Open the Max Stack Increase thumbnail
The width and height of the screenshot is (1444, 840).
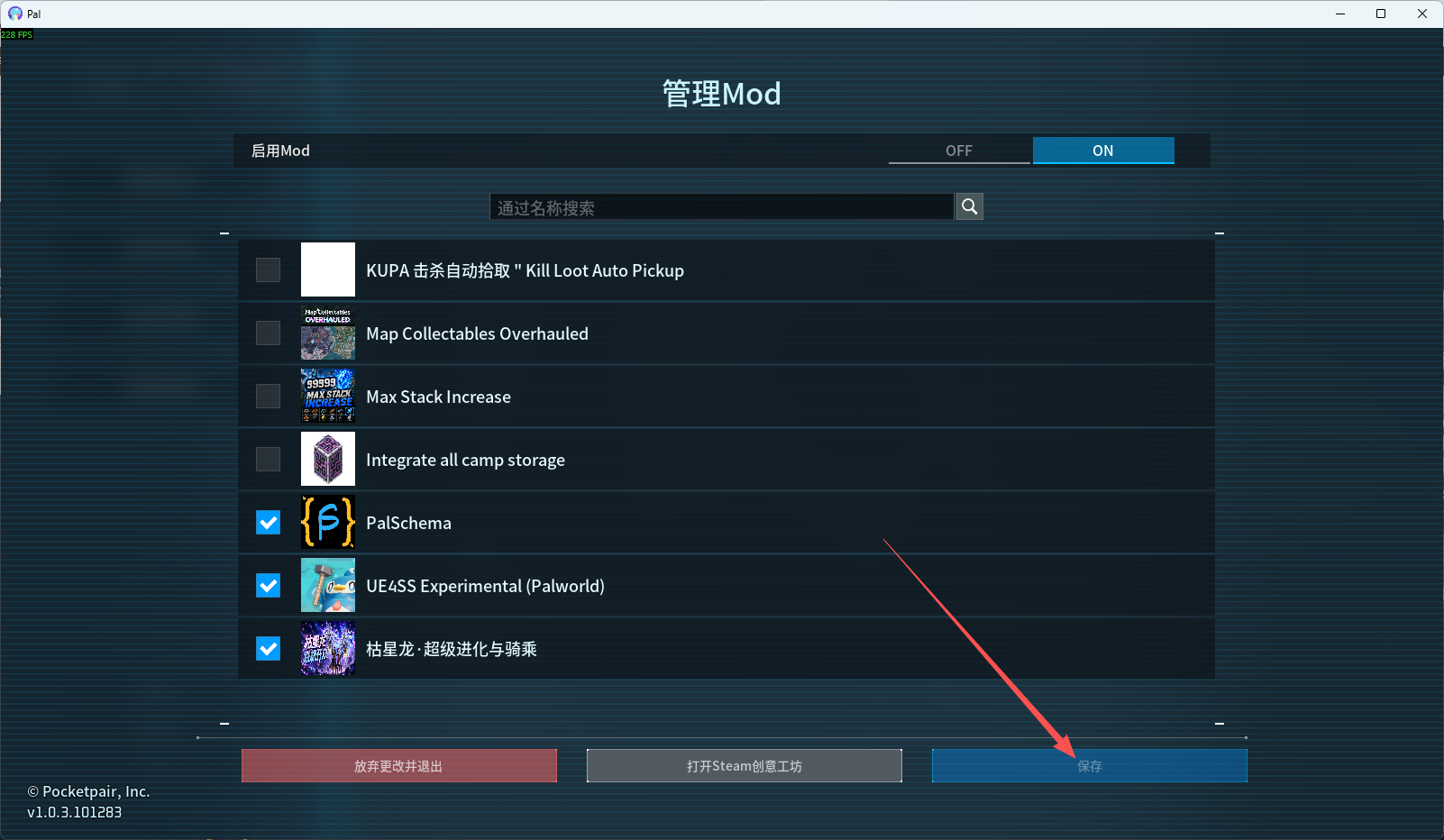[328, 396]
